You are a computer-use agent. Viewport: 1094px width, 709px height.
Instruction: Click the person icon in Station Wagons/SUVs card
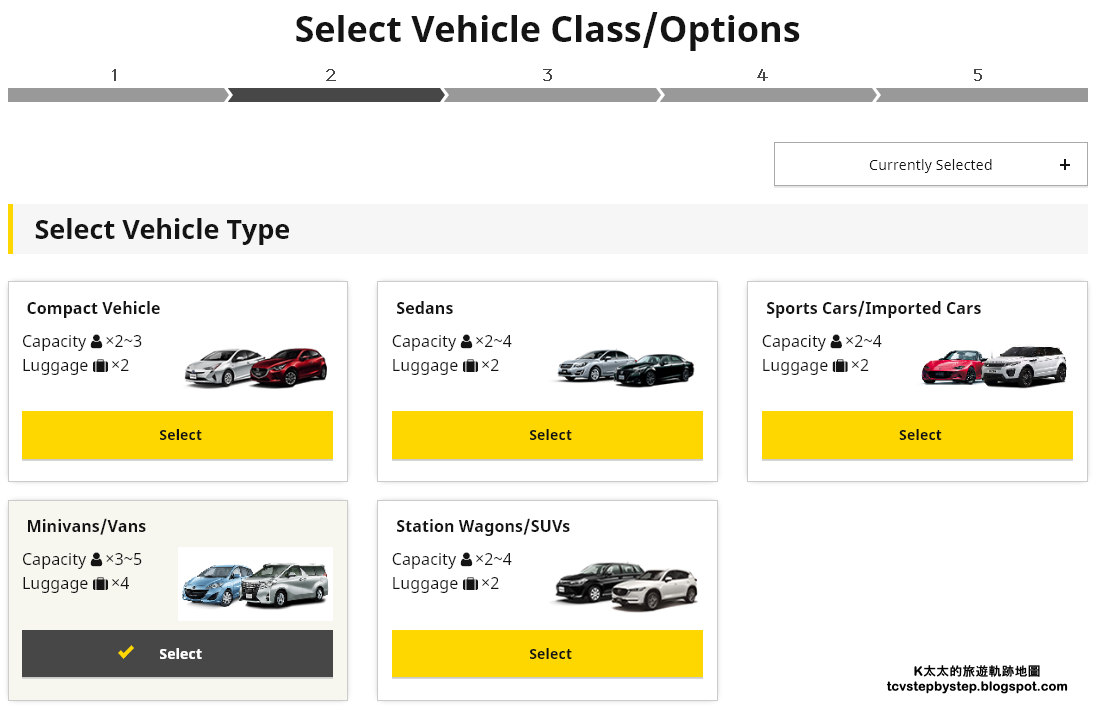pyautogui.click(x=466, y=559)
